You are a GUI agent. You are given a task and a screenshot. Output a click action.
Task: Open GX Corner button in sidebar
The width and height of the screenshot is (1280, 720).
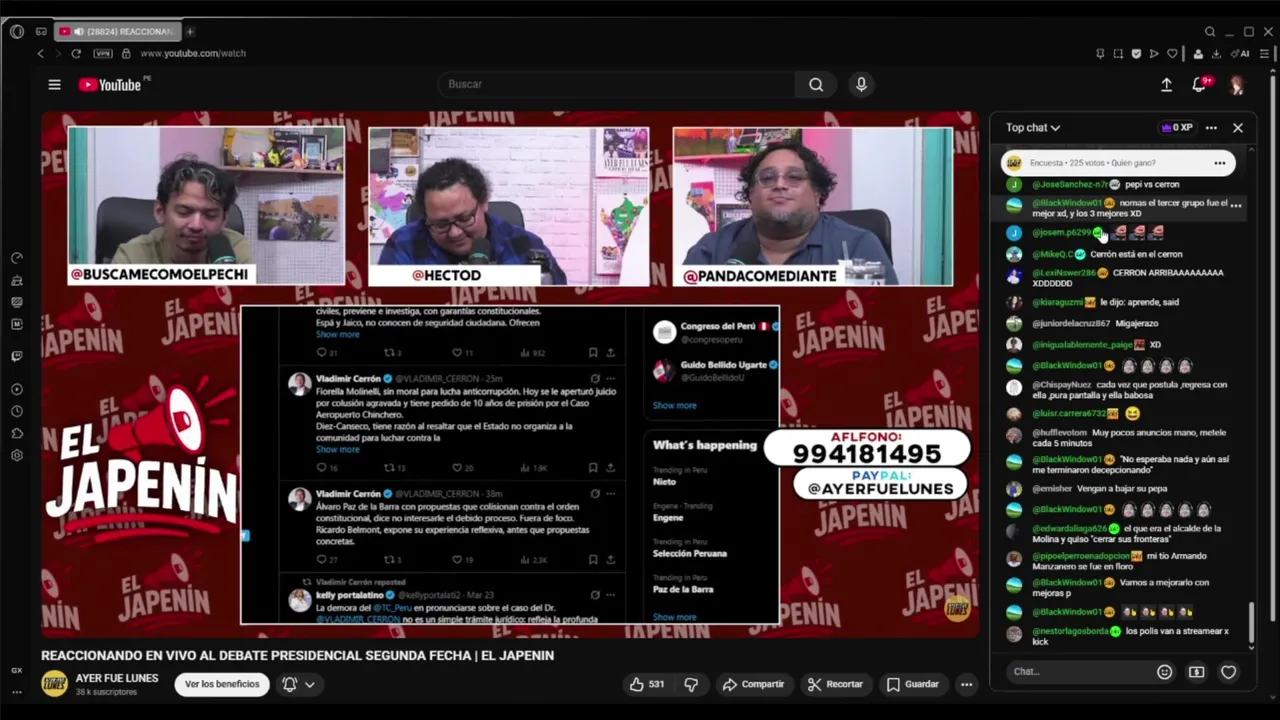point(17,671)
